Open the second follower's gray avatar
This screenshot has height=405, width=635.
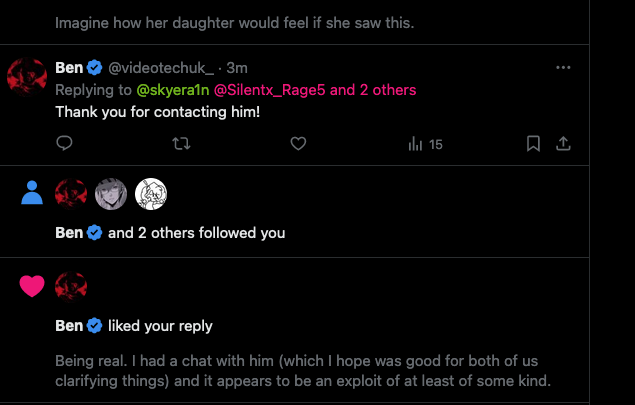tap(111, 193)
